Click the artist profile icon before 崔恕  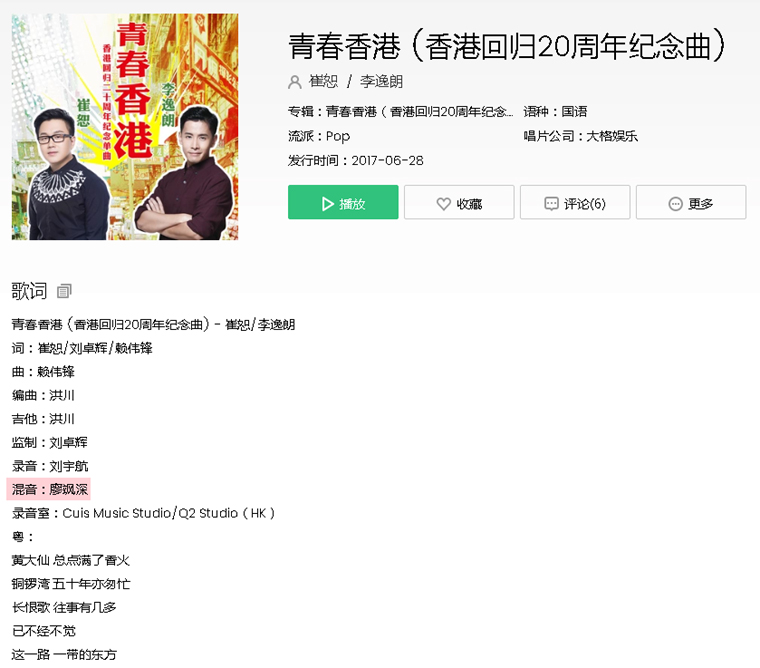(x=295, y=82)
